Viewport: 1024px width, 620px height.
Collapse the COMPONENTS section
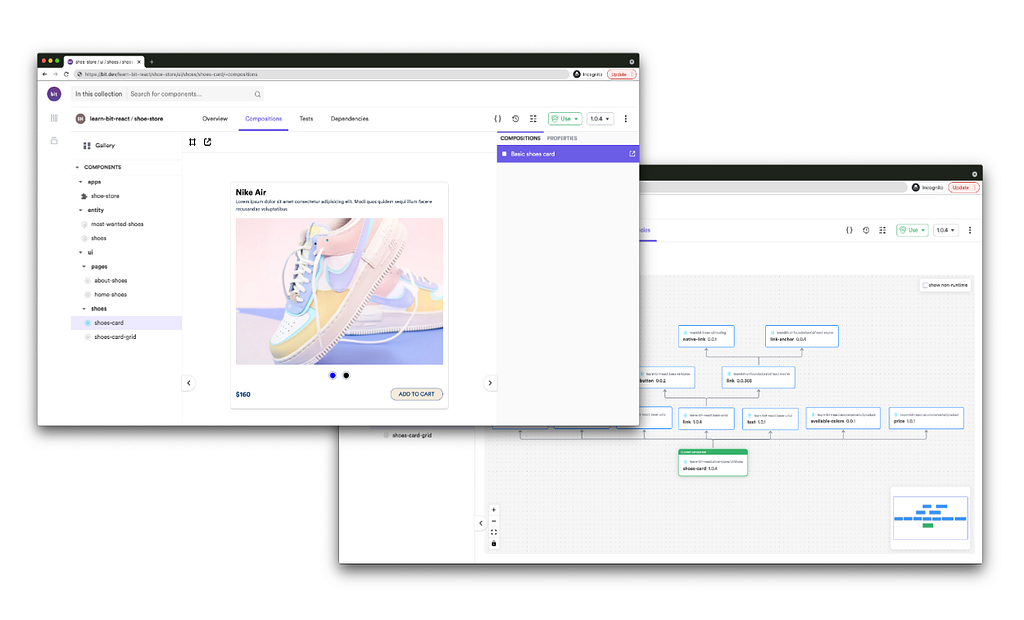77,167
